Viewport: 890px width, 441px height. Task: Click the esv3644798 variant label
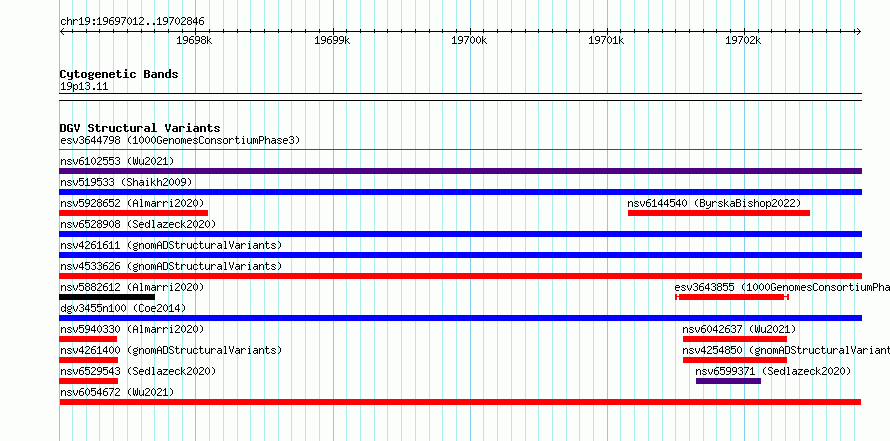pyautogui.click(x=180, y=140)
